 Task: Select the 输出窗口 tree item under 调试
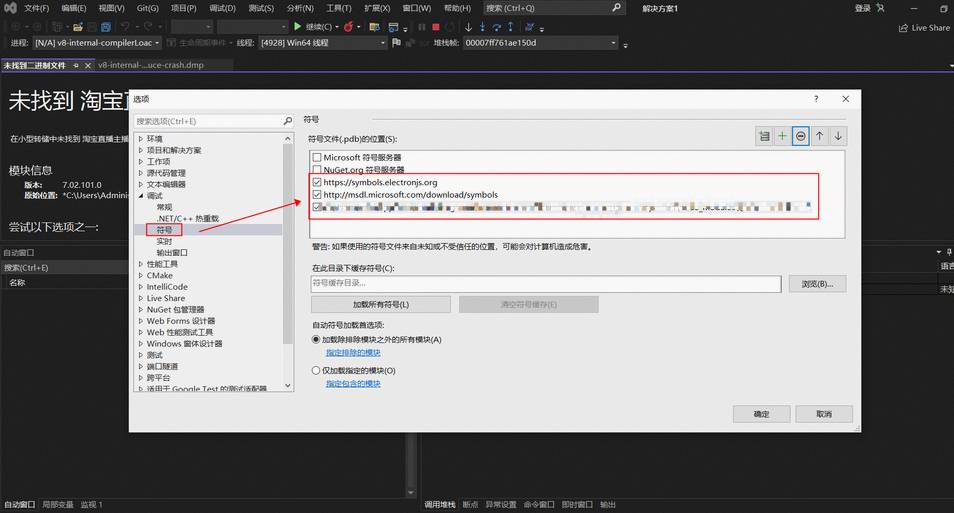pyautogui.click(x=172, y=253)
